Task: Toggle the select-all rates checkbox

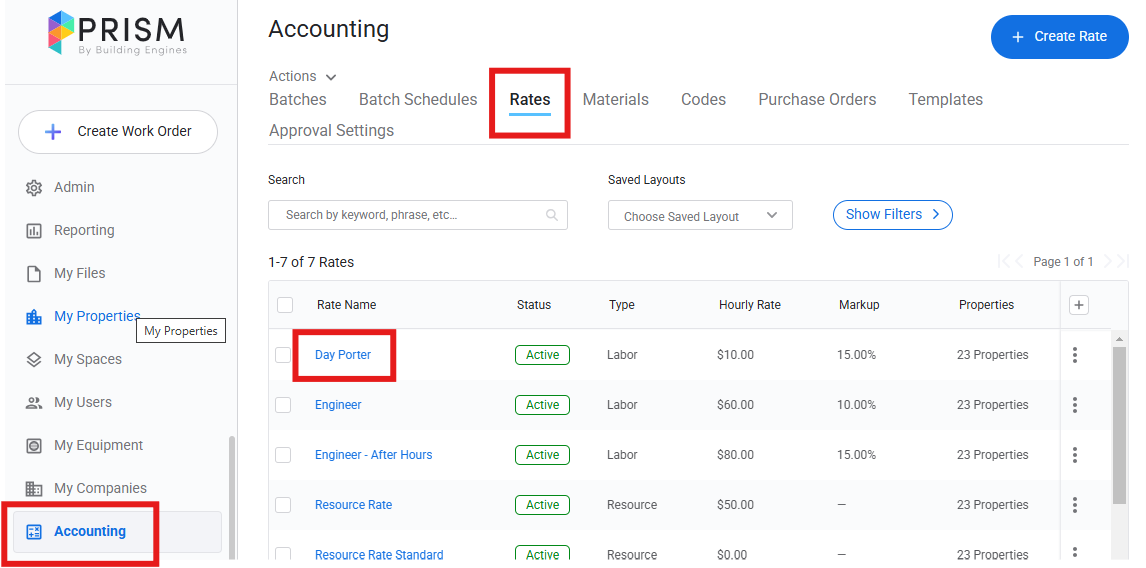Action: tap(285, 305)
